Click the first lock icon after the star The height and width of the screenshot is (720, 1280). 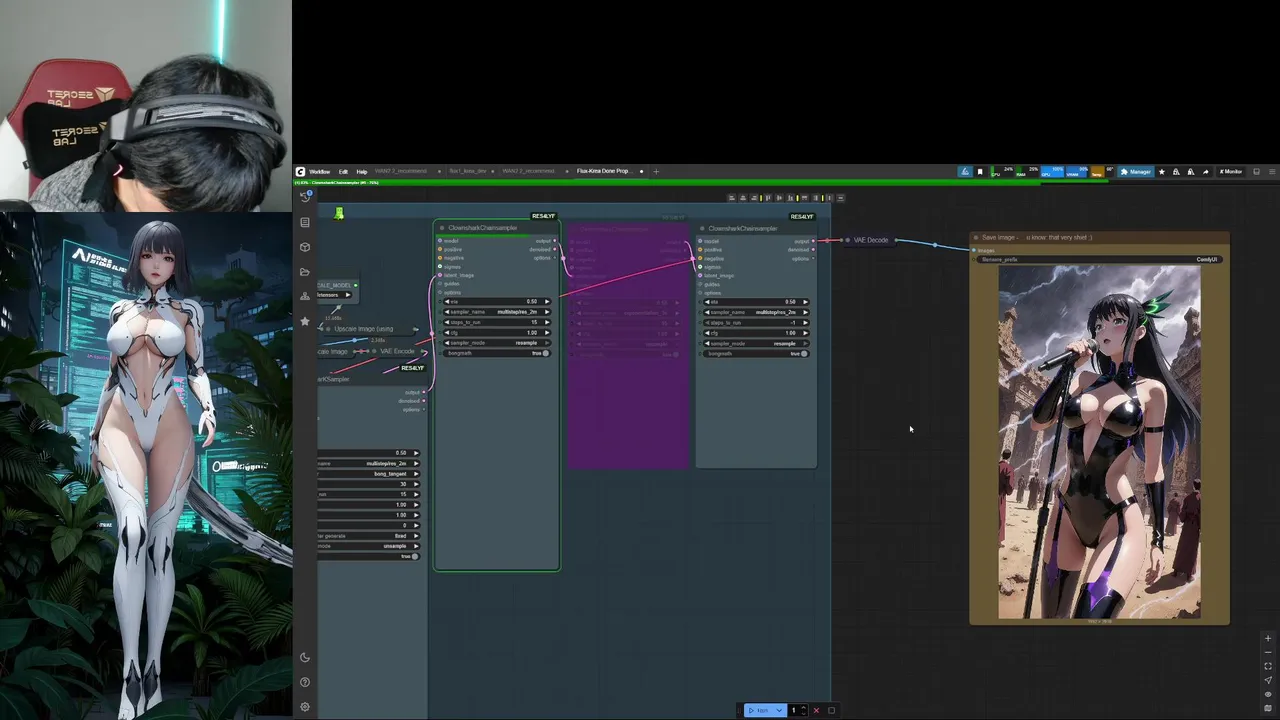[1175, 172]
